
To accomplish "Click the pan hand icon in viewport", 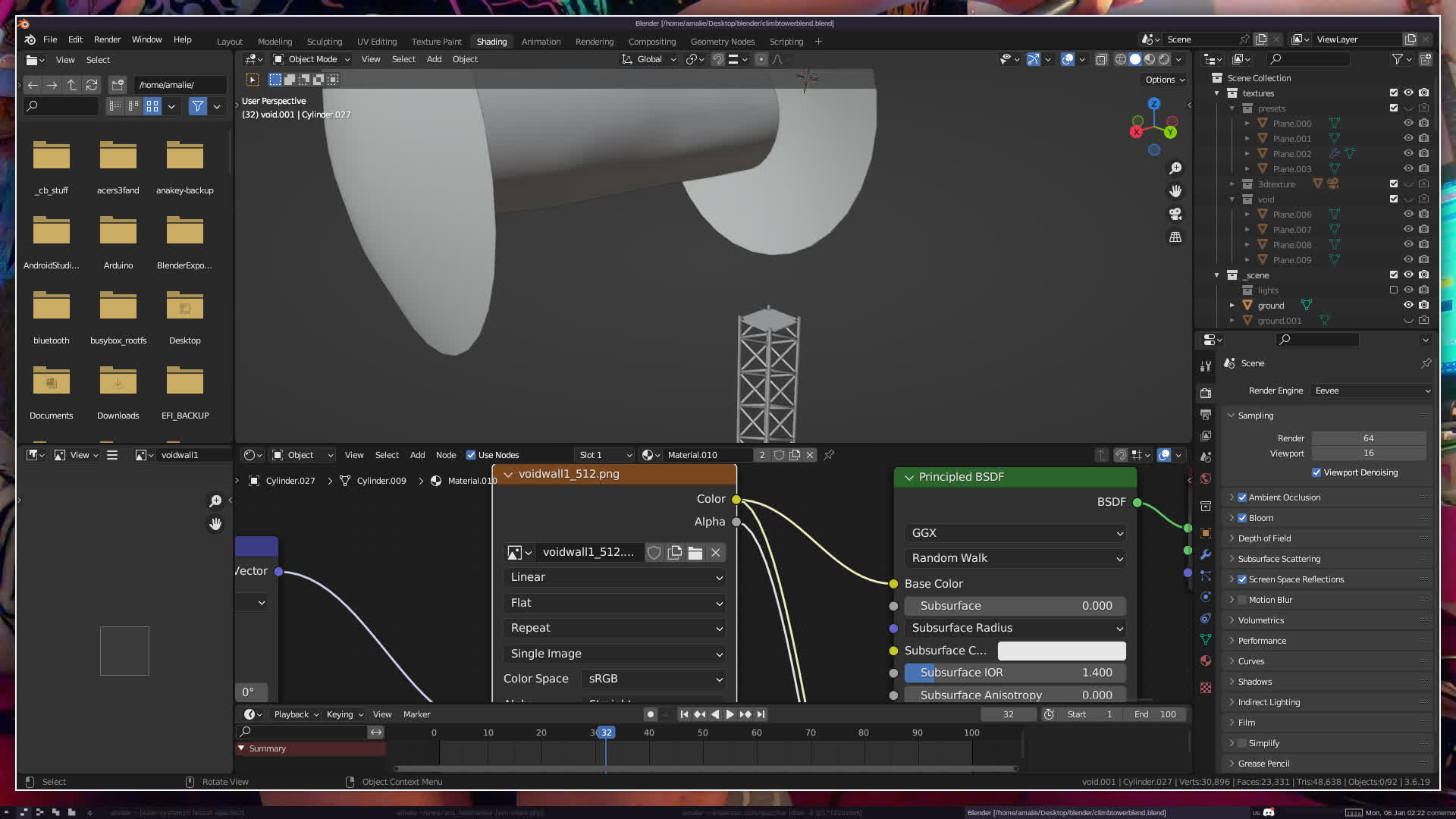I will (1175, 191).
